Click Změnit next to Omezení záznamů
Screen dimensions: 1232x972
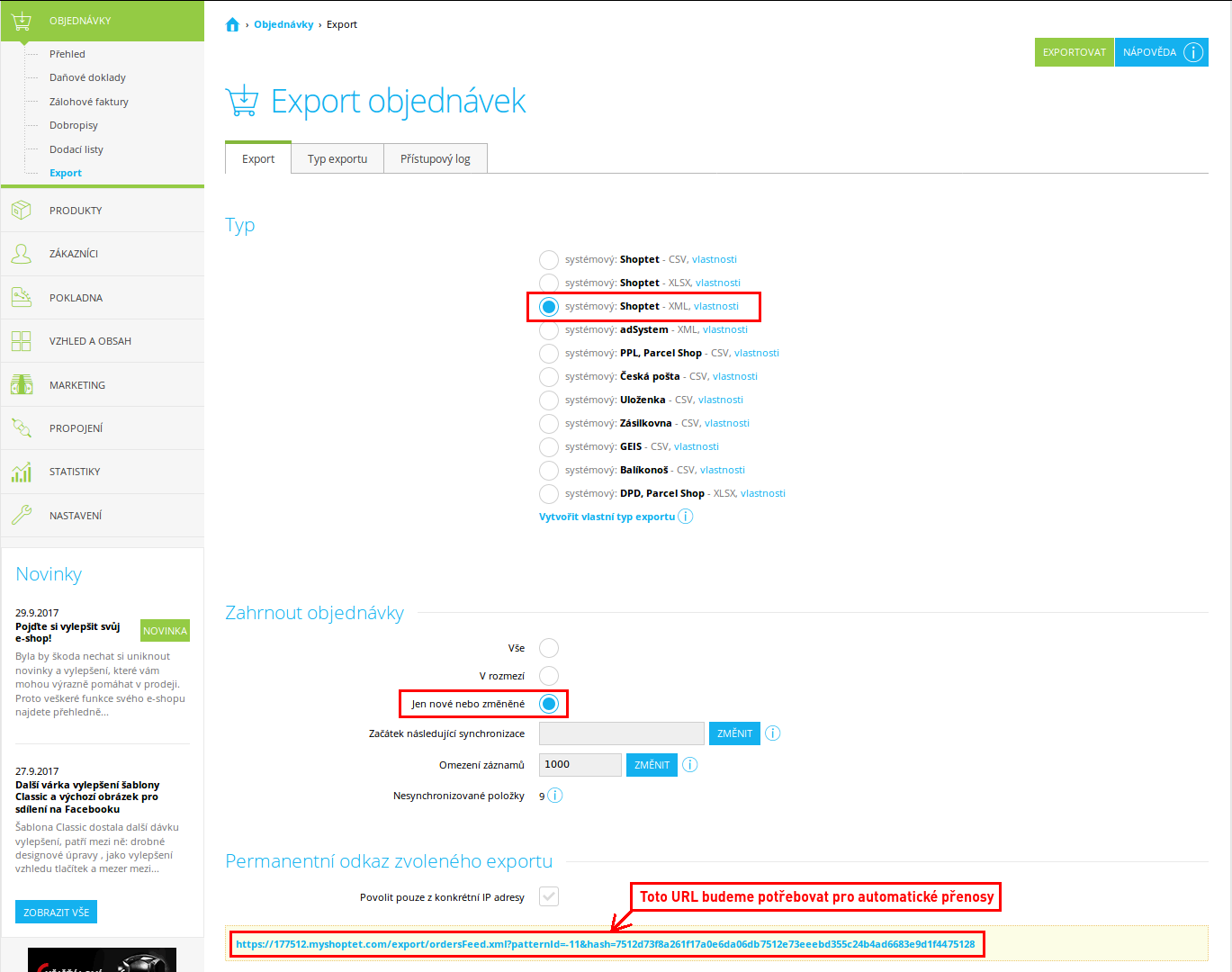(652, 765)
